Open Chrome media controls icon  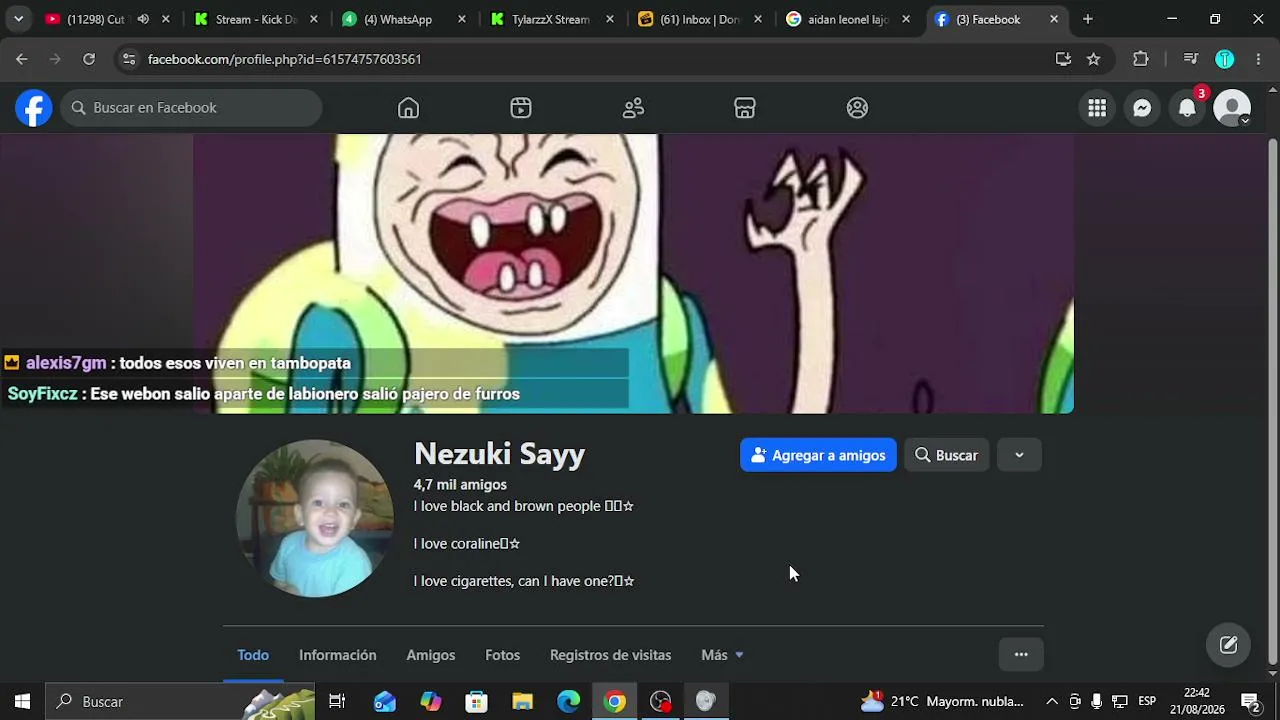click(1190, 59)
